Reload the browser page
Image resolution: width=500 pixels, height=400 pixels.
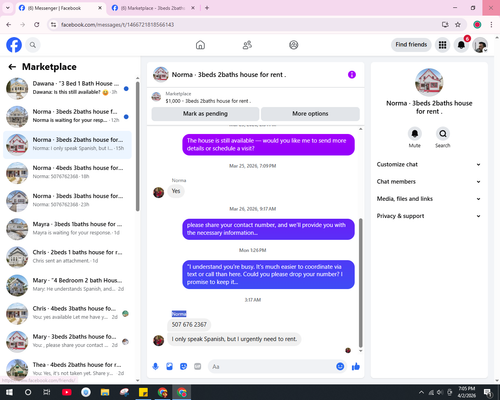(x=37, y=25)
